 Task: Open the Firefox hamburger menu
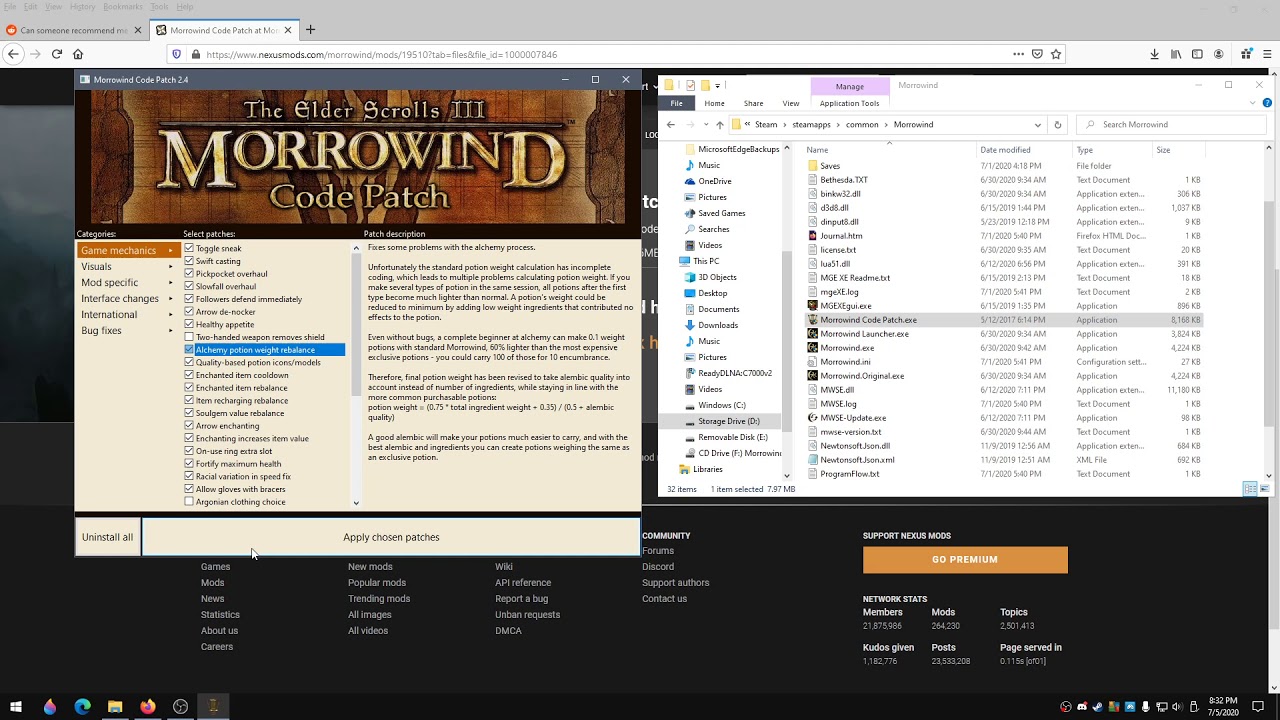point(1268,54)
